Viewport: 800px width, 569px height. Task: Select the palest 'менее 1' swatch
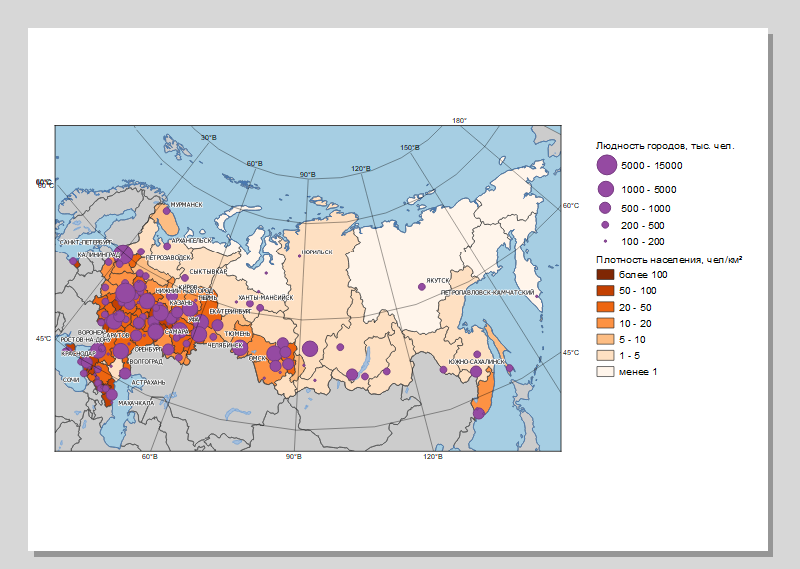click(x=605, y=371)
